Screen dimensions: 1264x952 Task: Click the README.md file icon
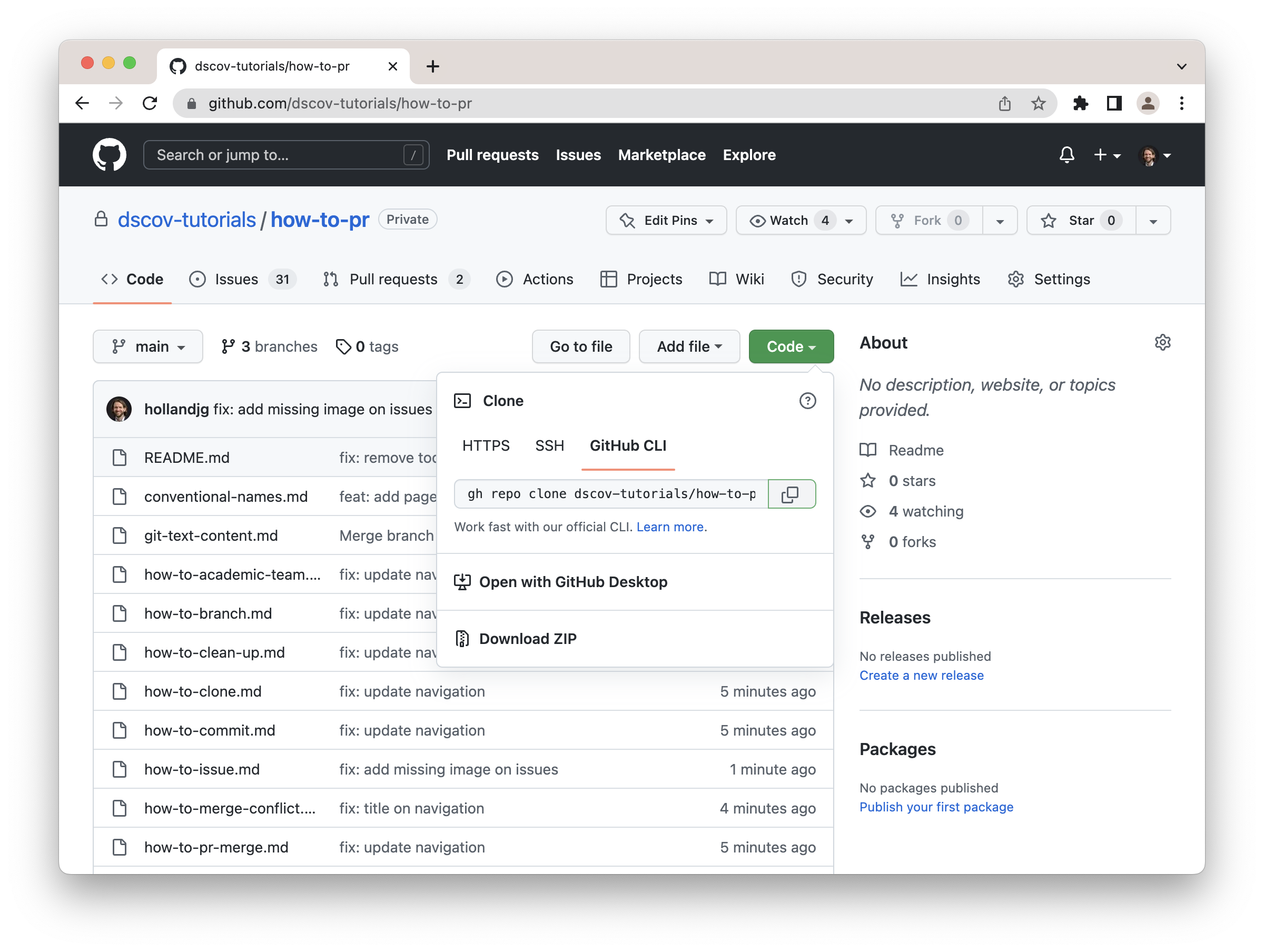click(120, 458)
